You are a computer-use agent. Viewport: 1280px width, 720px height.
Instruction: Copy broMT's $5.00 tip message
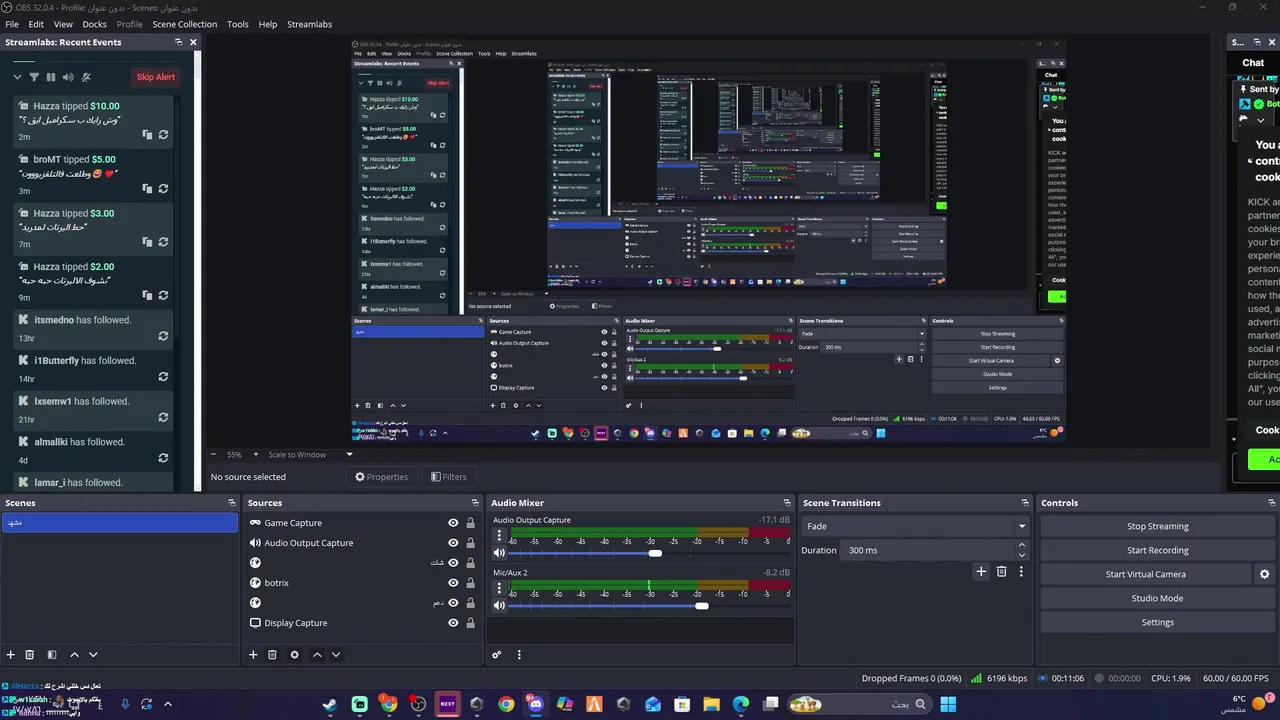(147, 188)
